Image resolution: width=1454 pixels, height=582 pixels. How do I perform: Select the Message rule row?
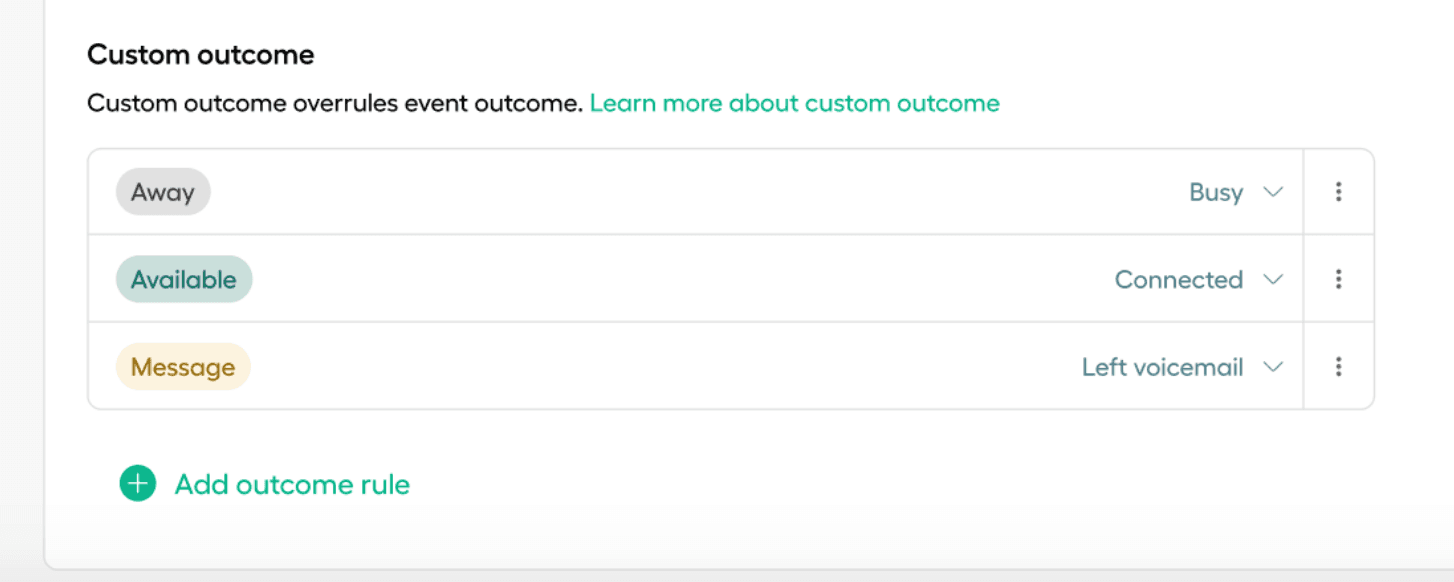coord(700,366)
